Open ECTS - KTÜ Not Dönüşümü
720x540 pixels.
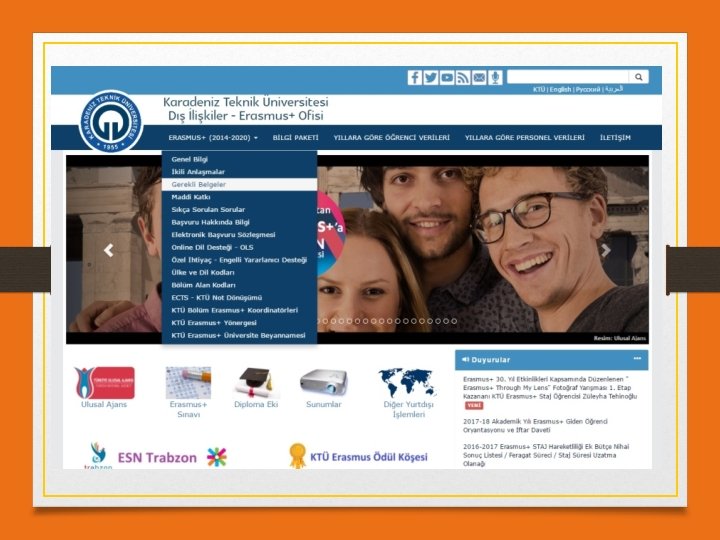point(239,298)
